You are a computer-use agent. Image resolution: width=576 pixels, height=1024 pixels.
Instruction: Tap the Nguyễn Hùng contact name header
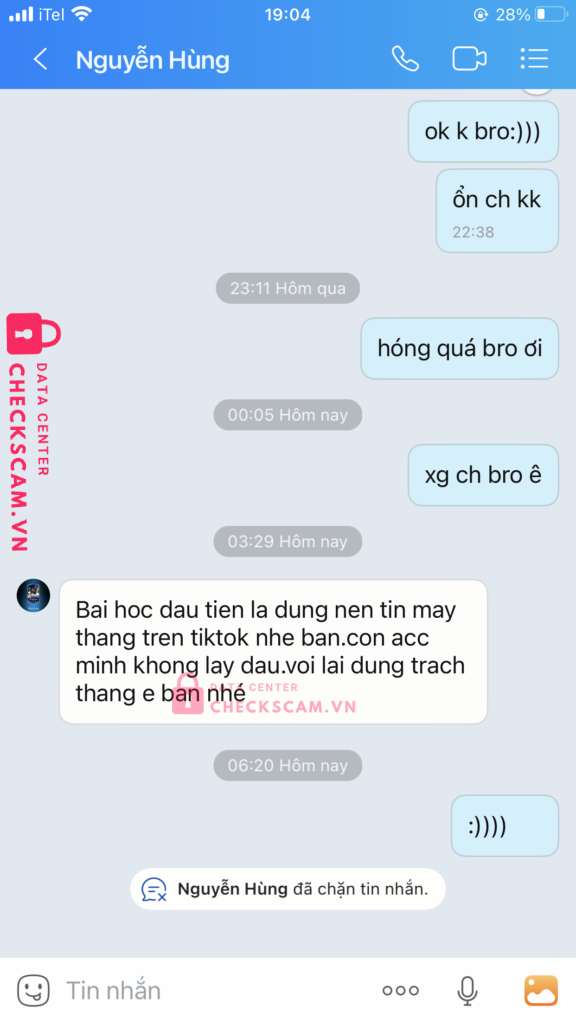(152, 60)
